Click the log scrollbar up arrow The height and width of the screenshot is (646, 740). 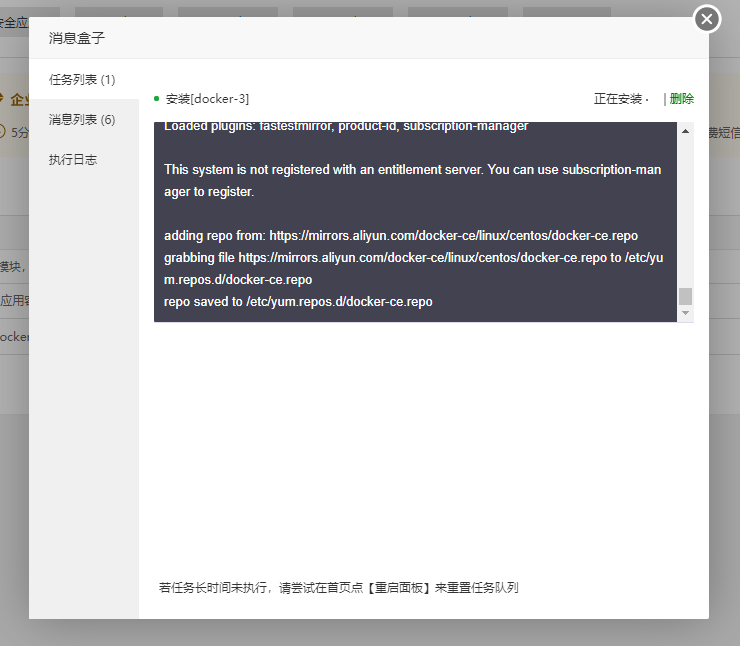tap(685, 131)
